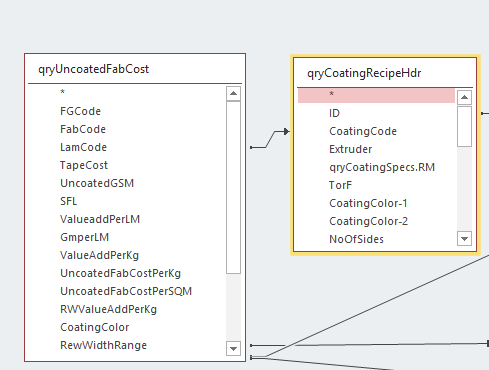
Task: Select the asterisk field in qryUncoatedFabCost
Action: pyautogui.click(x=127, y=92)
